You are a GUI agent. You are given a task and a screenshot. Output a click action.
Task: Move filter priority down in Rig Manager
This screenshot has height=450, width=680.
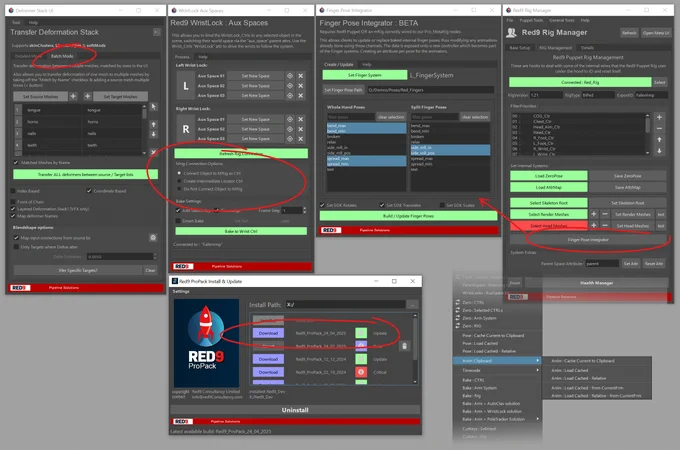(659, 151)
